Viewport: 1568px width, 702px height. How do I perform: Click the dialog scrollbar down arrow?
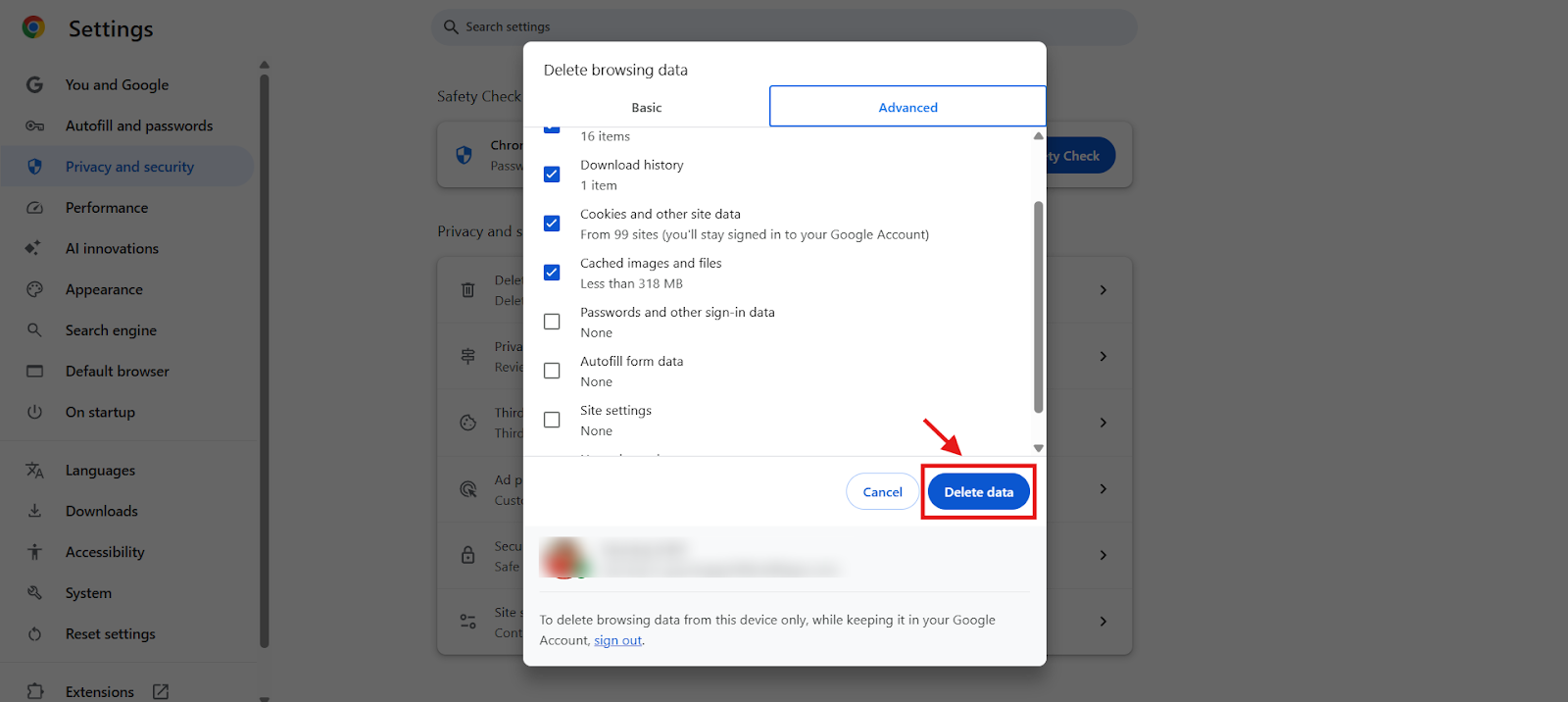(x=1038, y=448)
